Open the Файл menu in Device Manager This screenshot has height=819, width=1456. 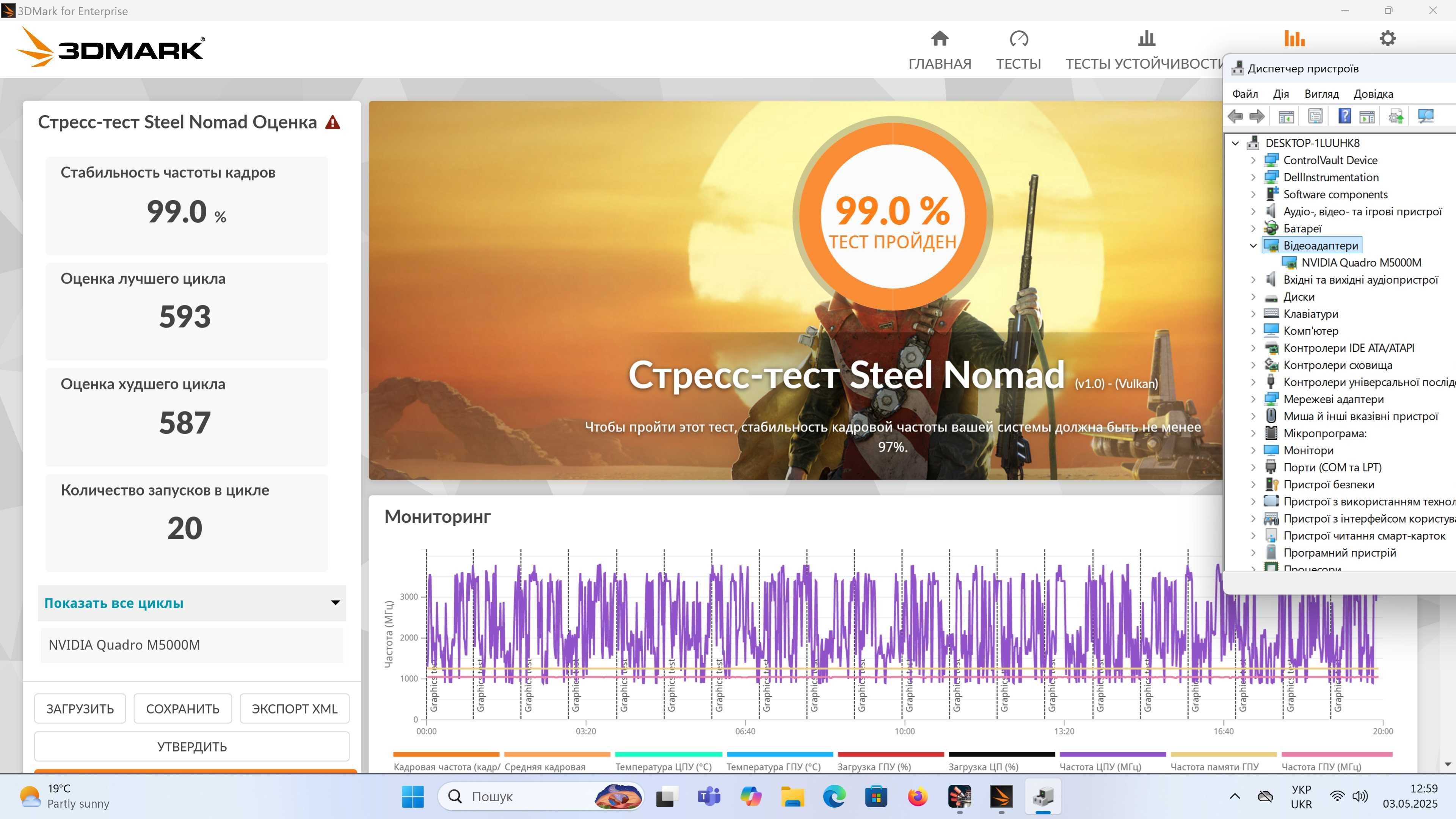coord(1244,94)
